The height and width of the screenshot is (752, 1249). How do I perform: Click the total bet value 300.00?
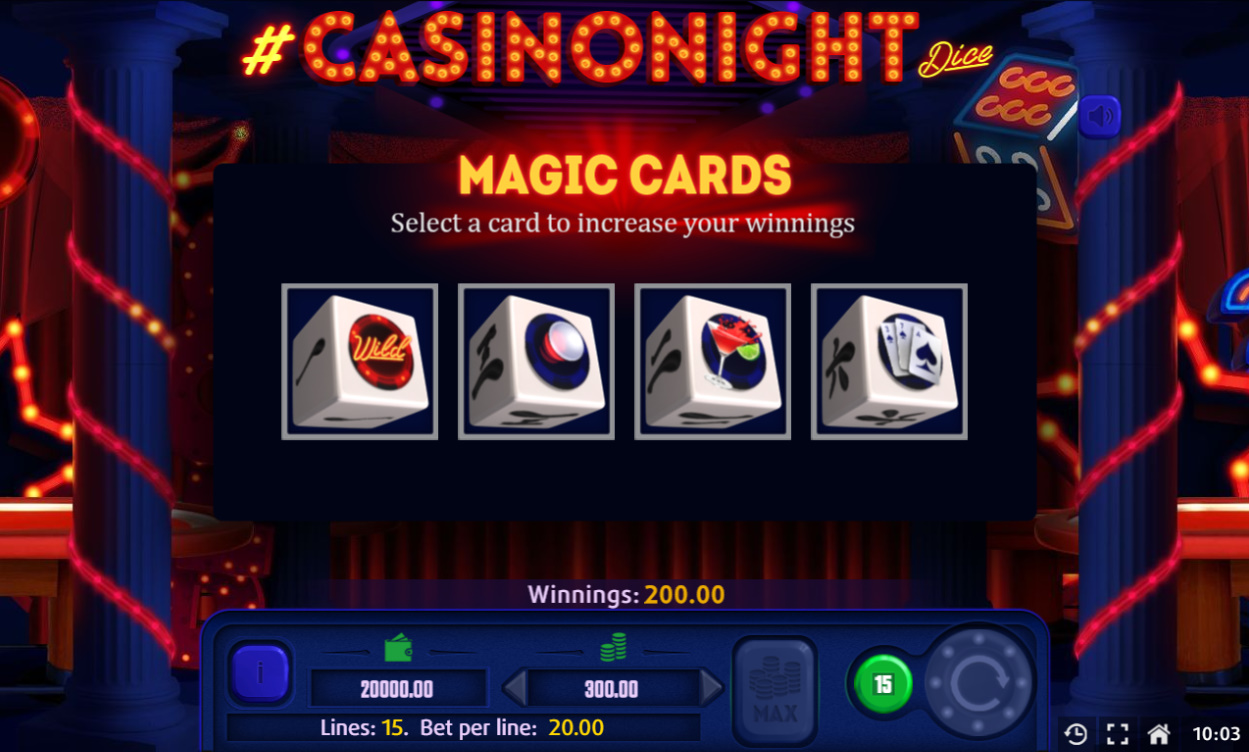tap(612, 689)
